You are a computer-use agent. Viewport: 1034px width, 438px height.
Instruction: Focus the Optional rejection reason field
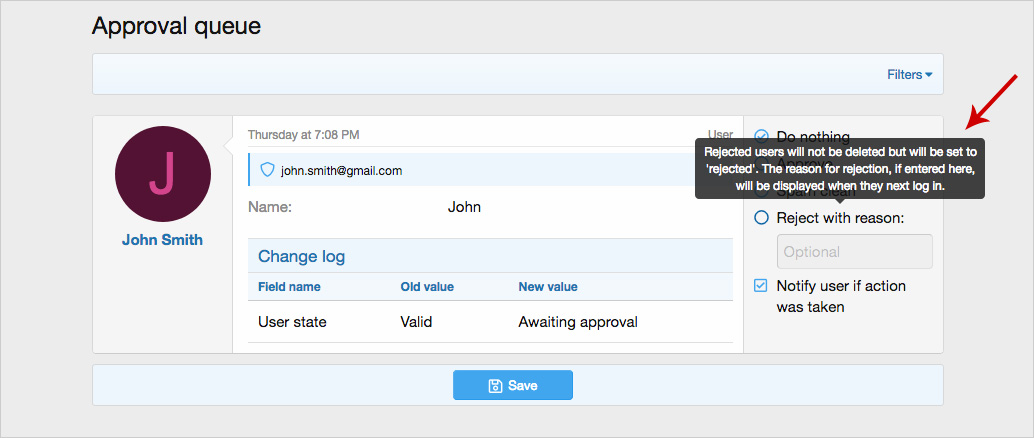(855, 251)
